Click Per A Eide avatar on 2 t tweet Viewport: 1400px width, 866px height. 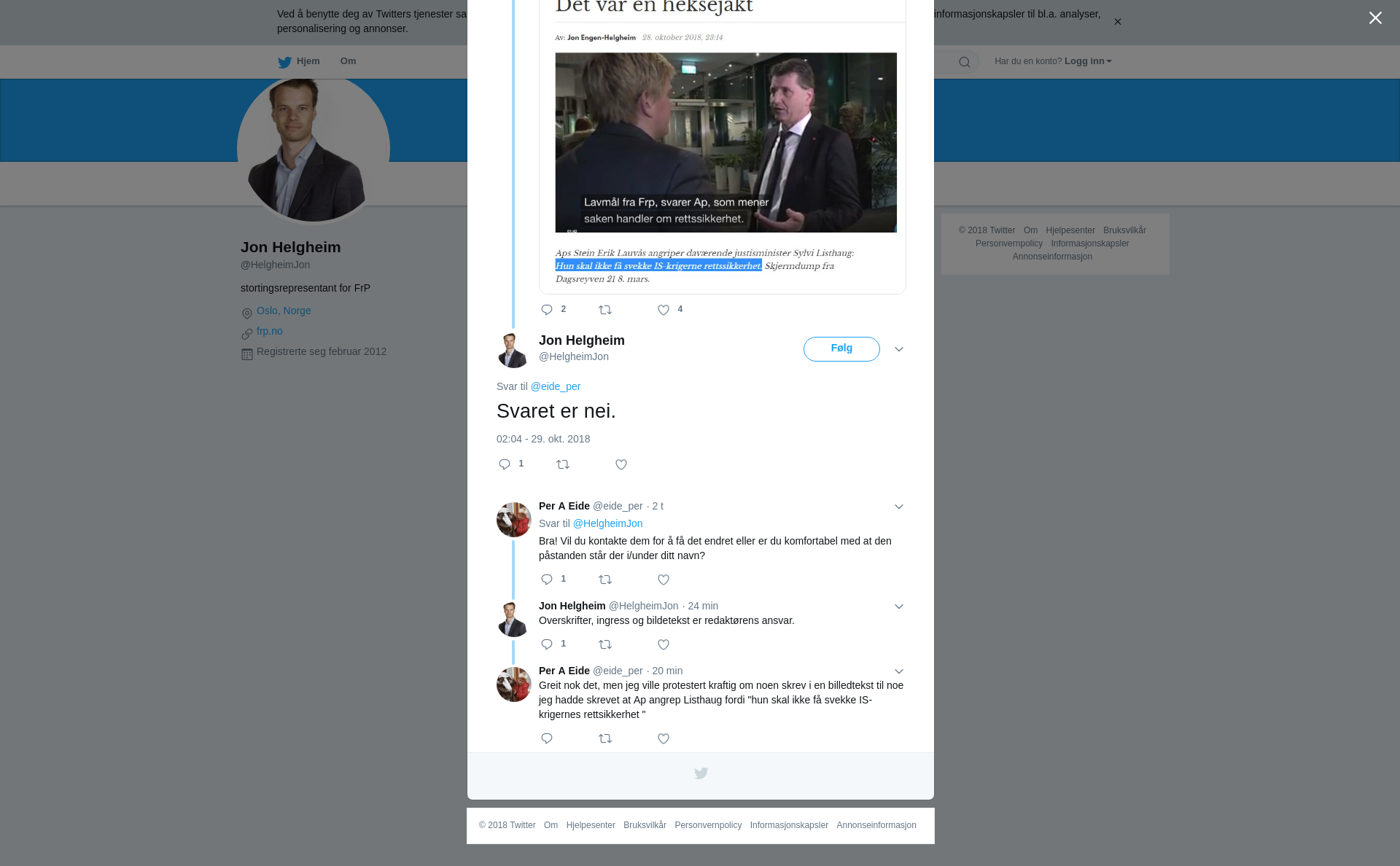point(514,520)
